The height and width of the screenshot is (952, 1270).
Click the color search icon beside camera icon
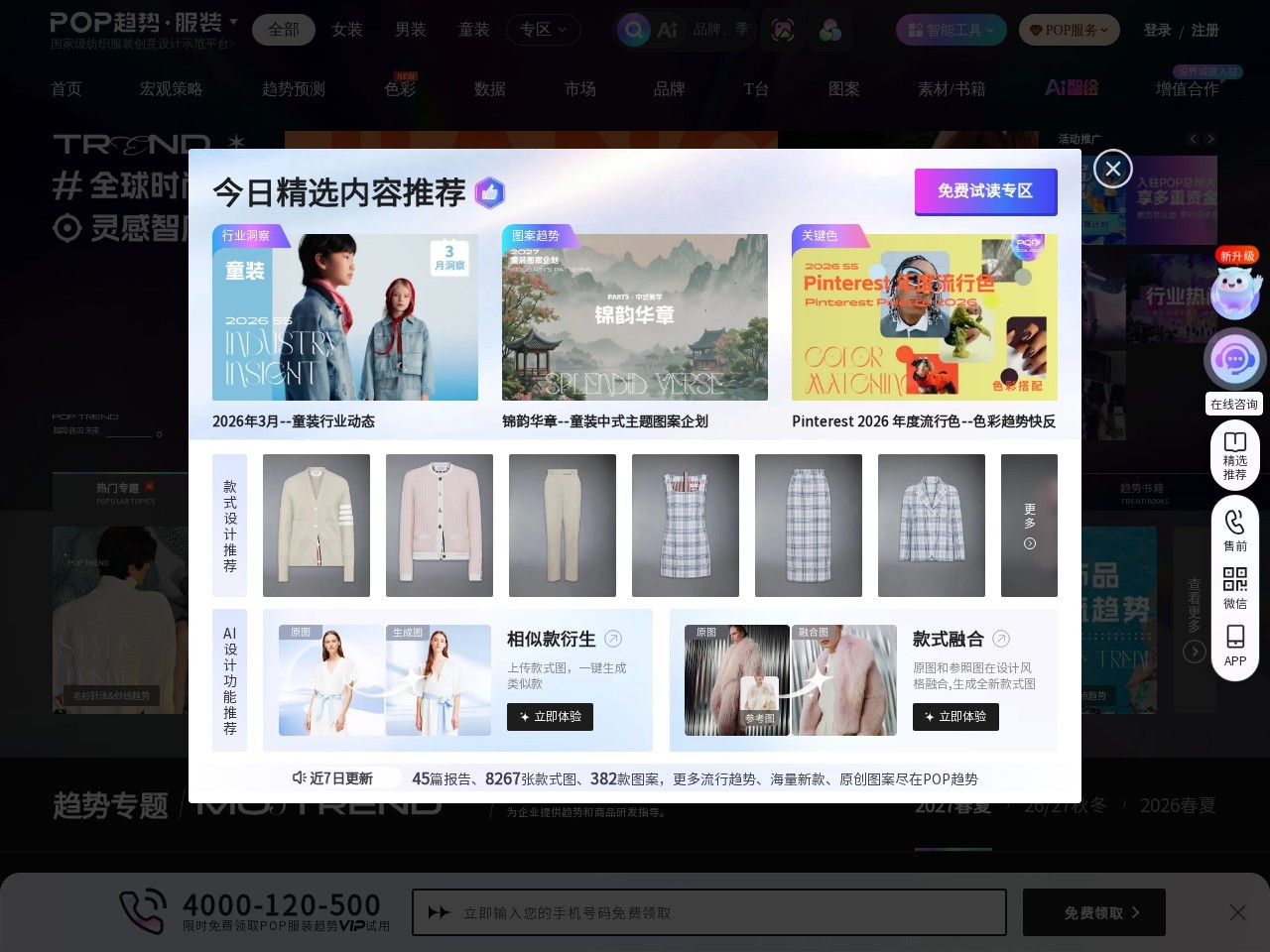[x=830, y=30]
